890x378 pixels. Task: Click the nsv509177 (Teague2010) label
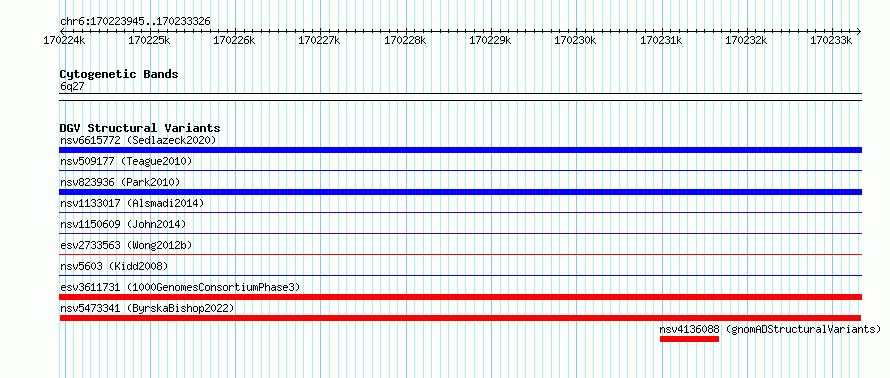(x=126, y=162)
